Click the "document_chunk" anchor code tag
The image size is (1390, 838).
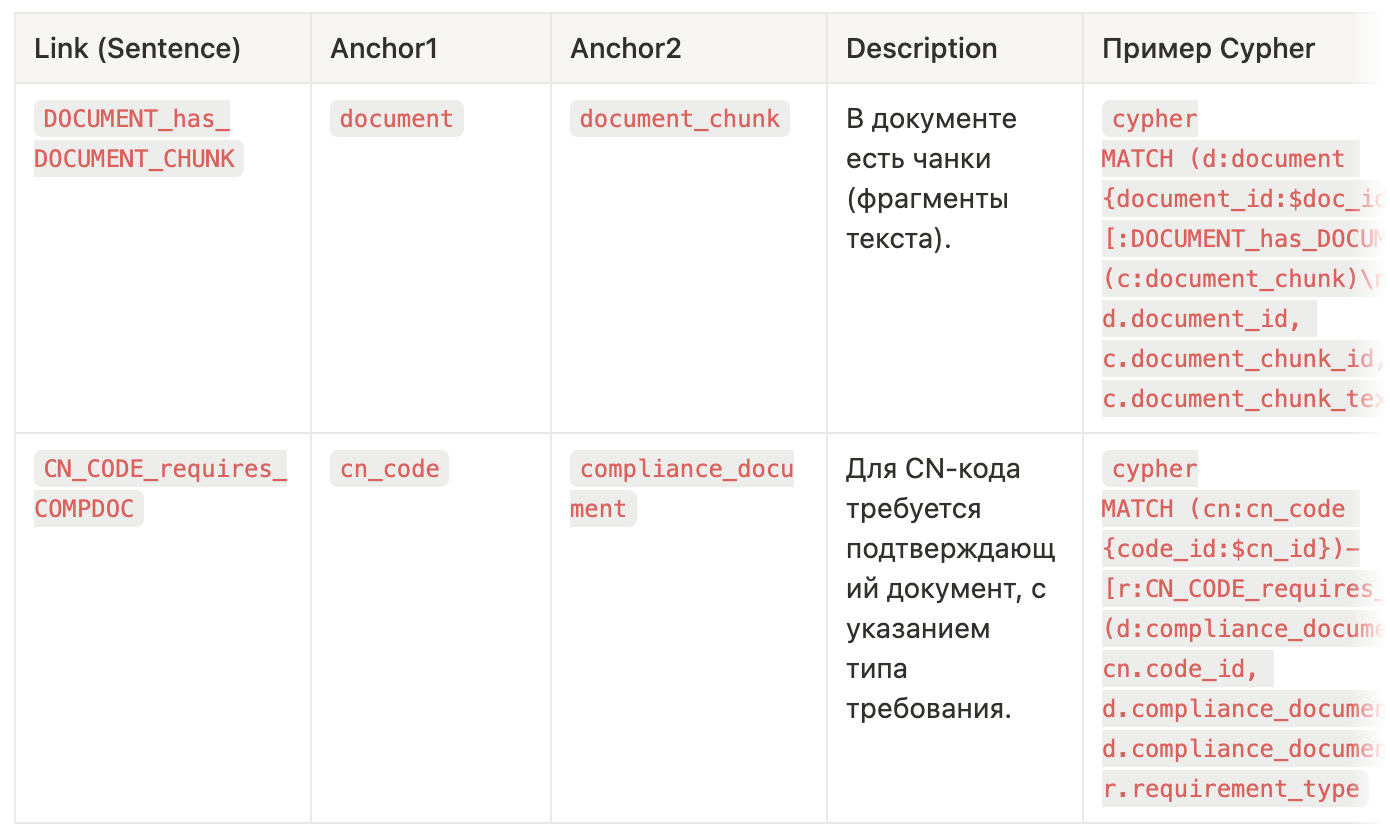pyautogui.click(x=679, y=119)
